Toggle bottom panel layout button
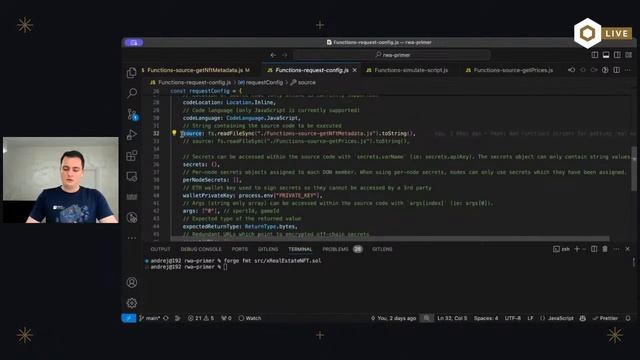Screen dimensions: 640x360 pos(606,55)
